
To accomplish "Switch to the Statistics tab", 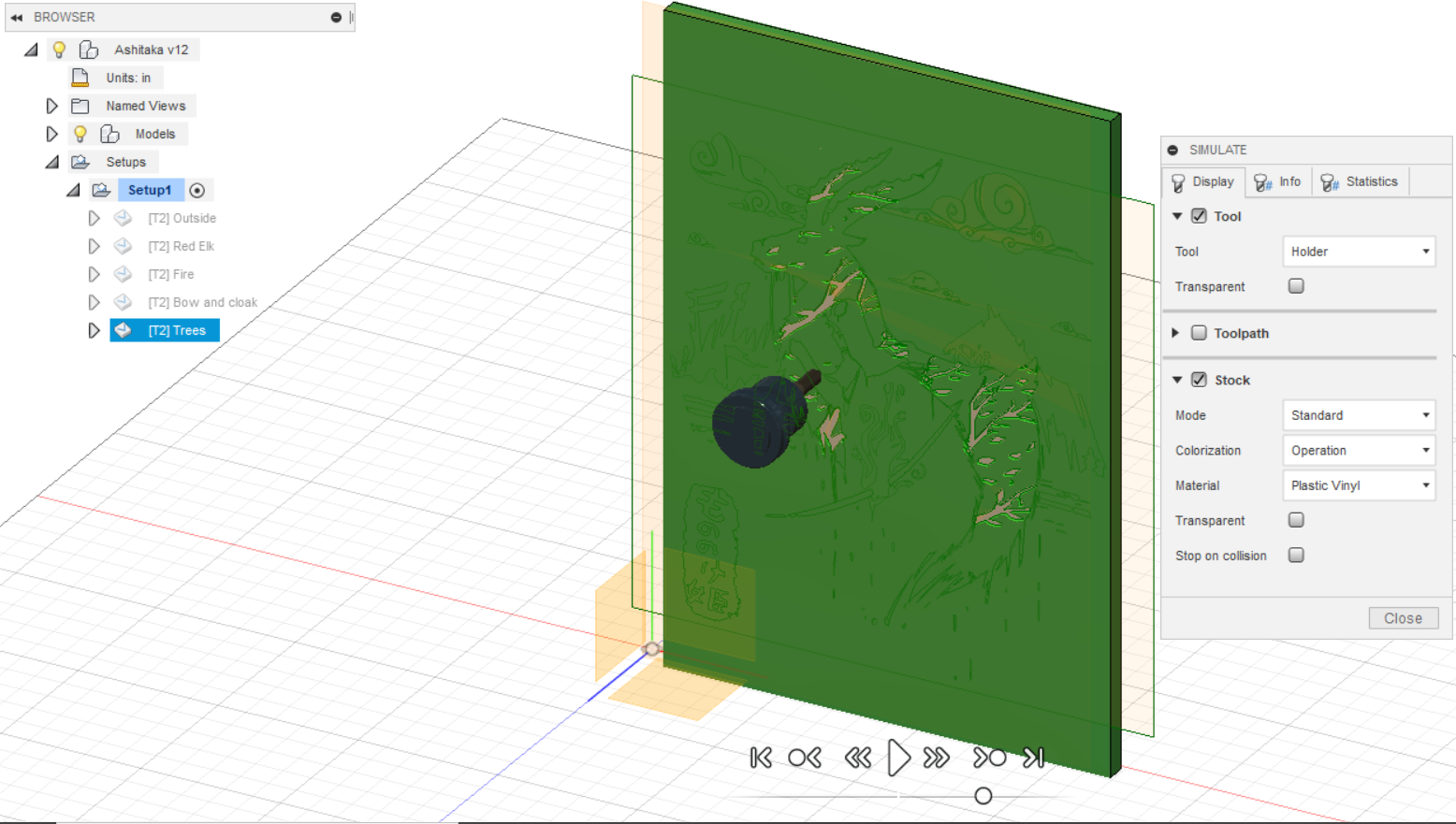I will click(x=1361, y=181).
